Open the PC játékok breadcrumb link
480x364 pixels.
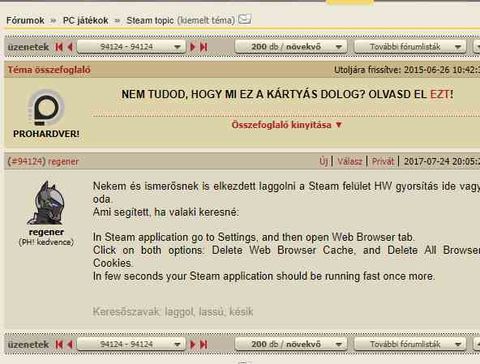pyautogui.click(x=85, y=20)
